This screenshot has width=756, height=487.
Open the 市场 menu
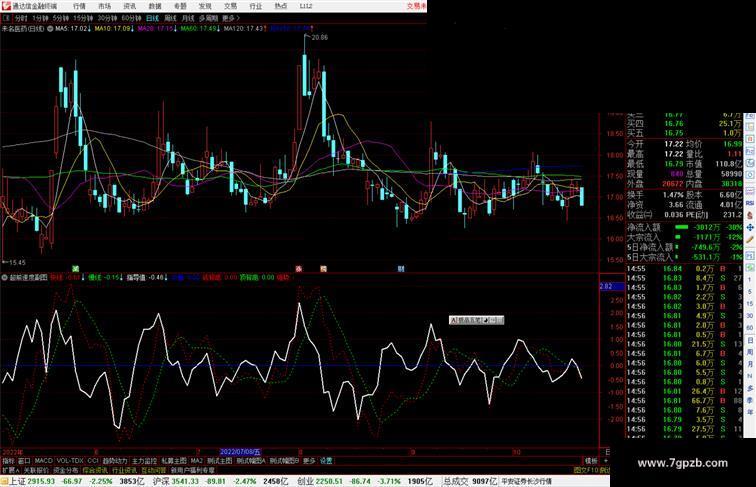tap(104, 6)
